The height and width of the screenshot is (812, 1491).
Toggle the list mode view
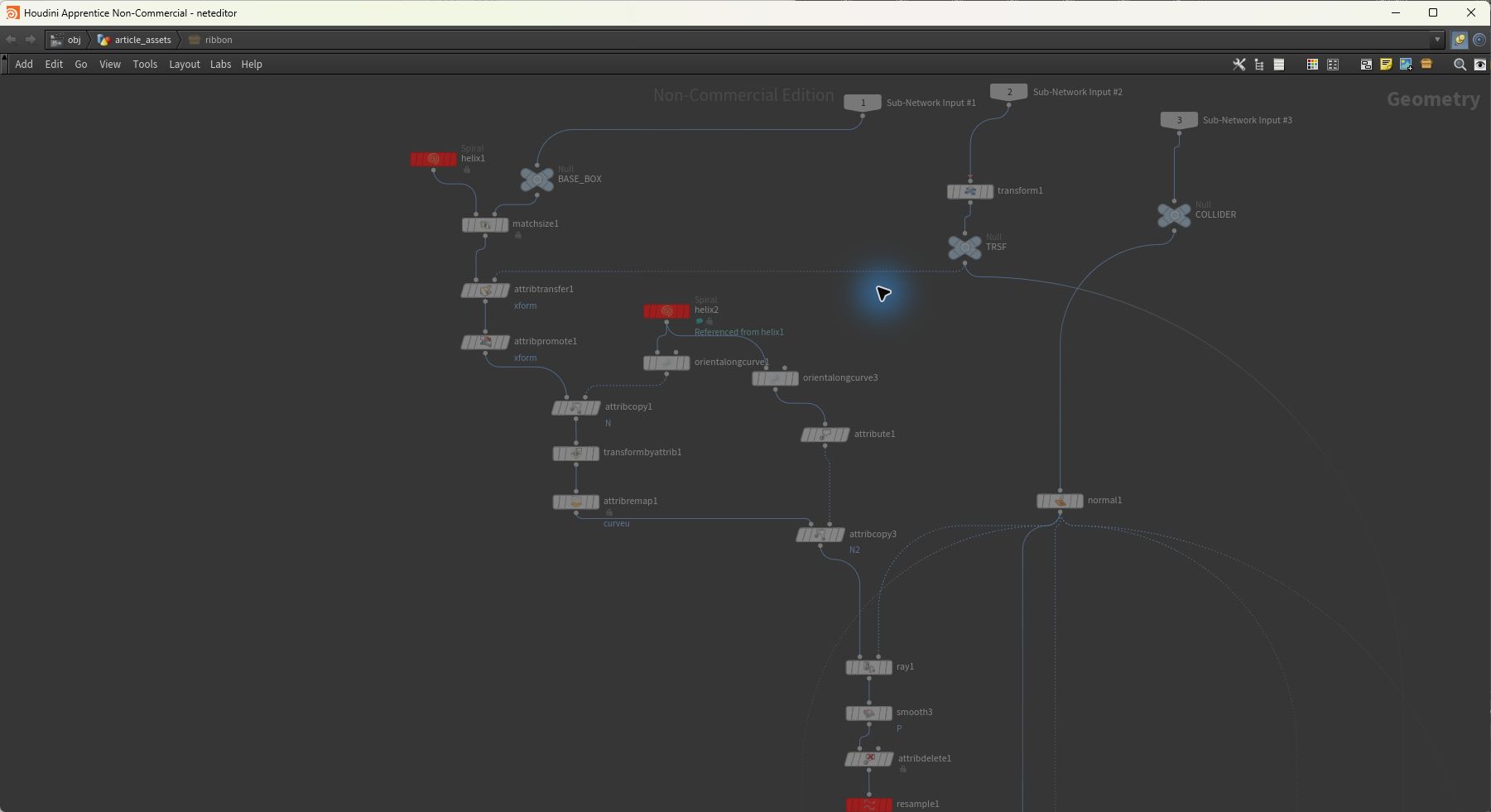(1279, 65)
